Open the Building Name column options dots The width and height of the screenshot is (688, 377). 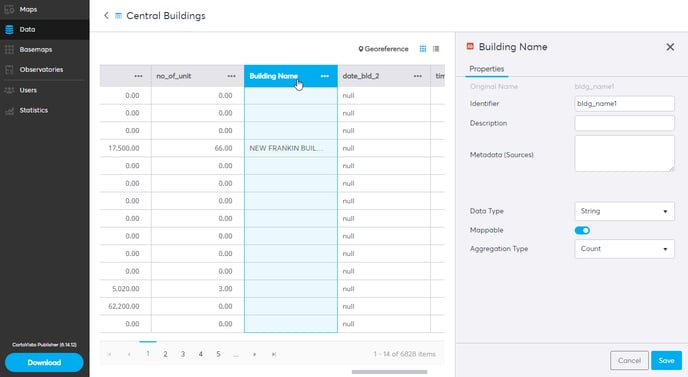325,76
